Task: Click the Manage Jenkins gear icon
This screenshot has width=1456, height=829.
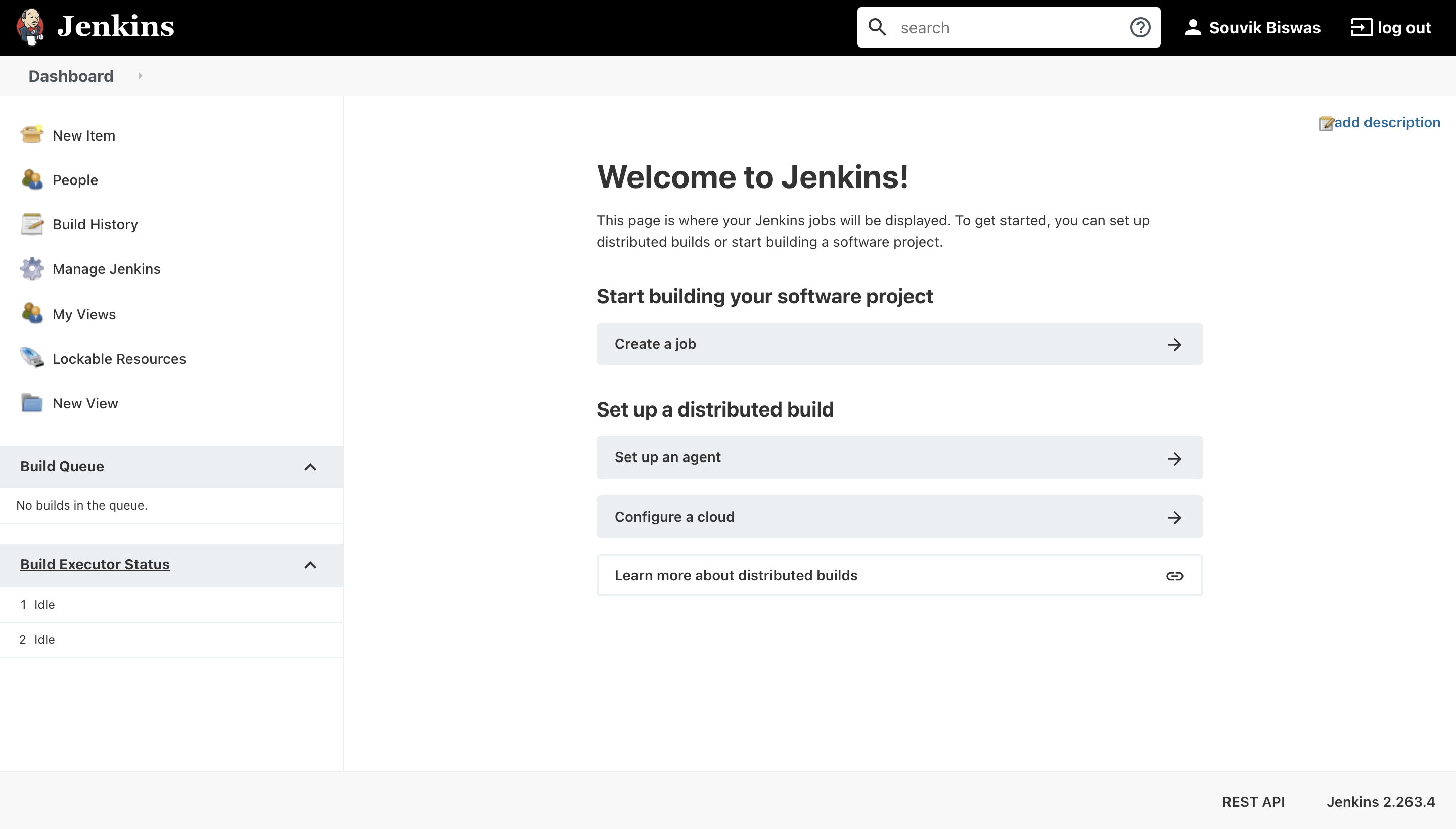Action: [32, 268]
